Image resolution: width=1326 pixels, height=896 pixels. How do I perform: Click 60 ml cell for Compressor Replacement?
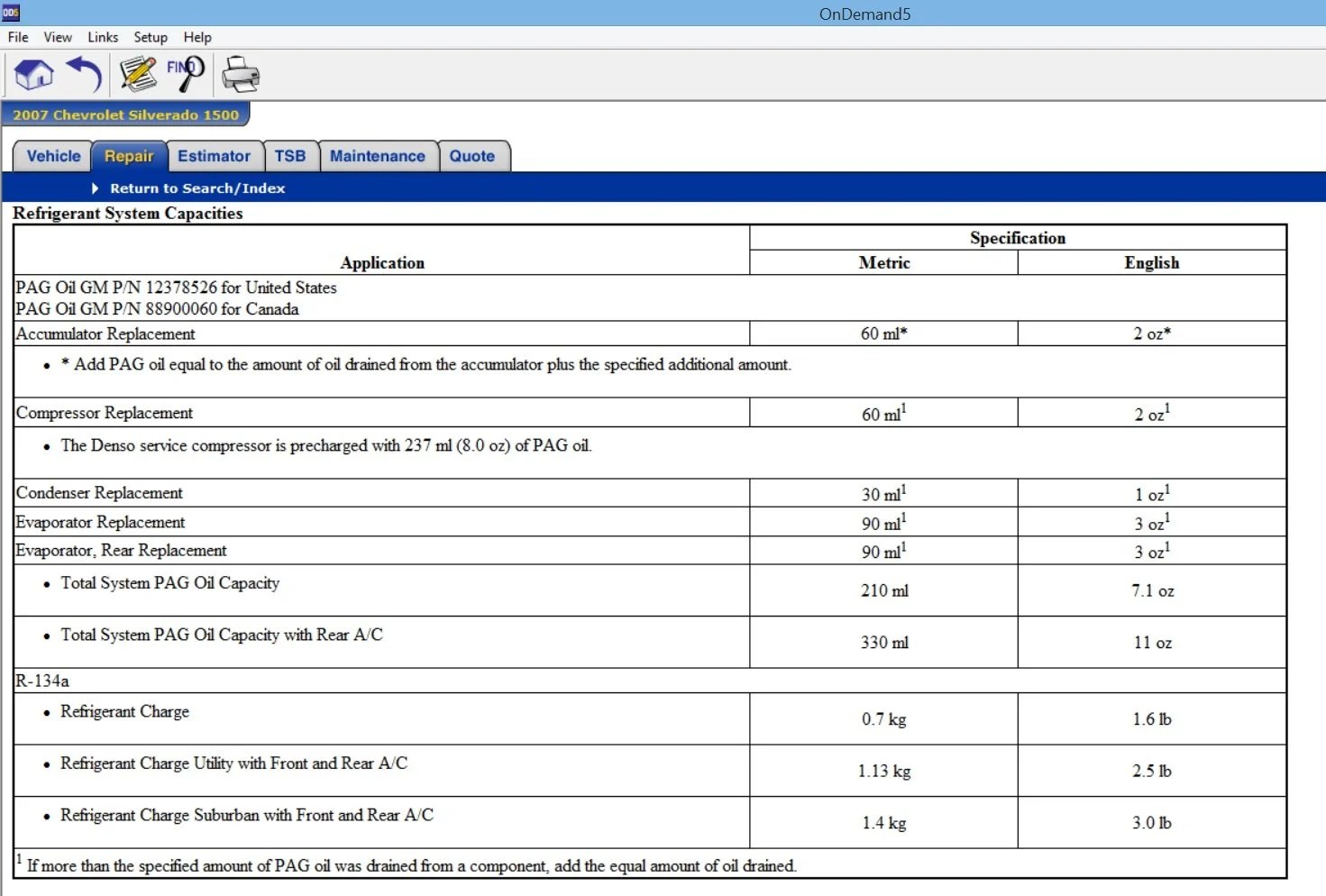884,413
